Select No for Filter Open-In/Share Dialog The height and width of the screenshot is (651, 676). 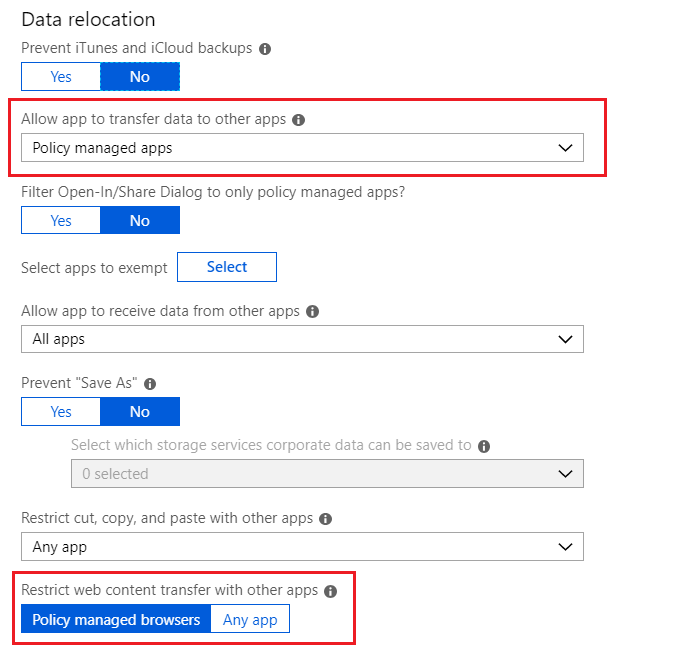[140, 220]
